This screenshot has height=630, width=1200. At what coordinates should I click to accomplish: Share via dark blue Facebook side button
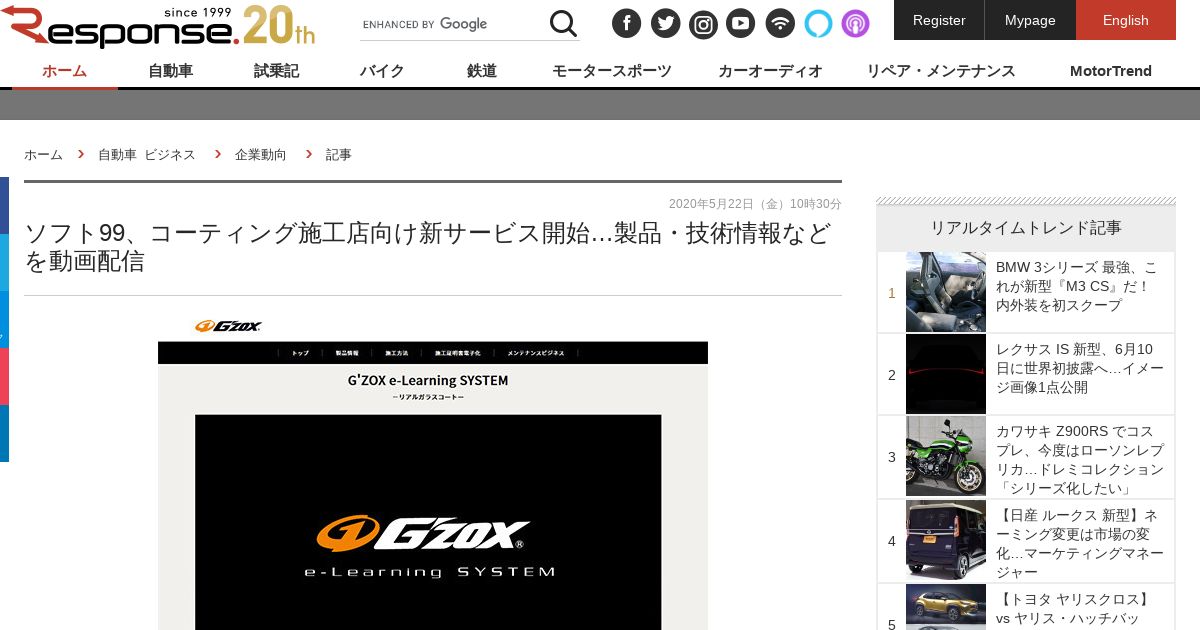click(4, 205)
